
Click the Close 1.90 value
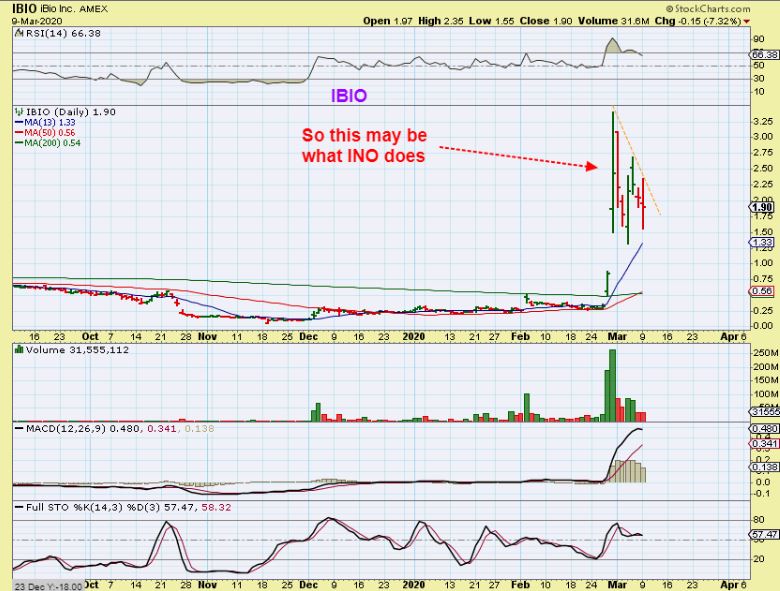pyautogui.click(x=546, y=21)
